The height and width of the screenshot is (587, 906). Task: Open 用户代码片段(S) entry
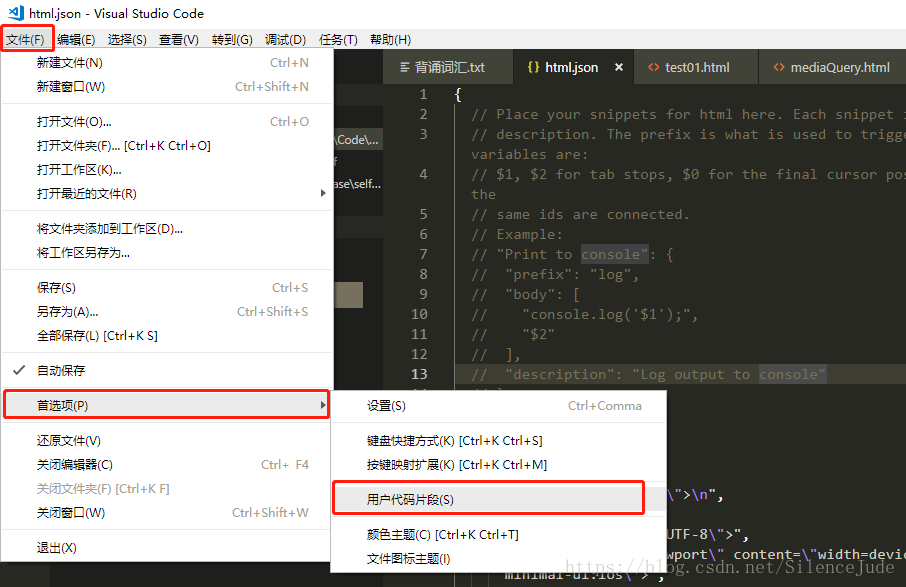pos(499,500)
